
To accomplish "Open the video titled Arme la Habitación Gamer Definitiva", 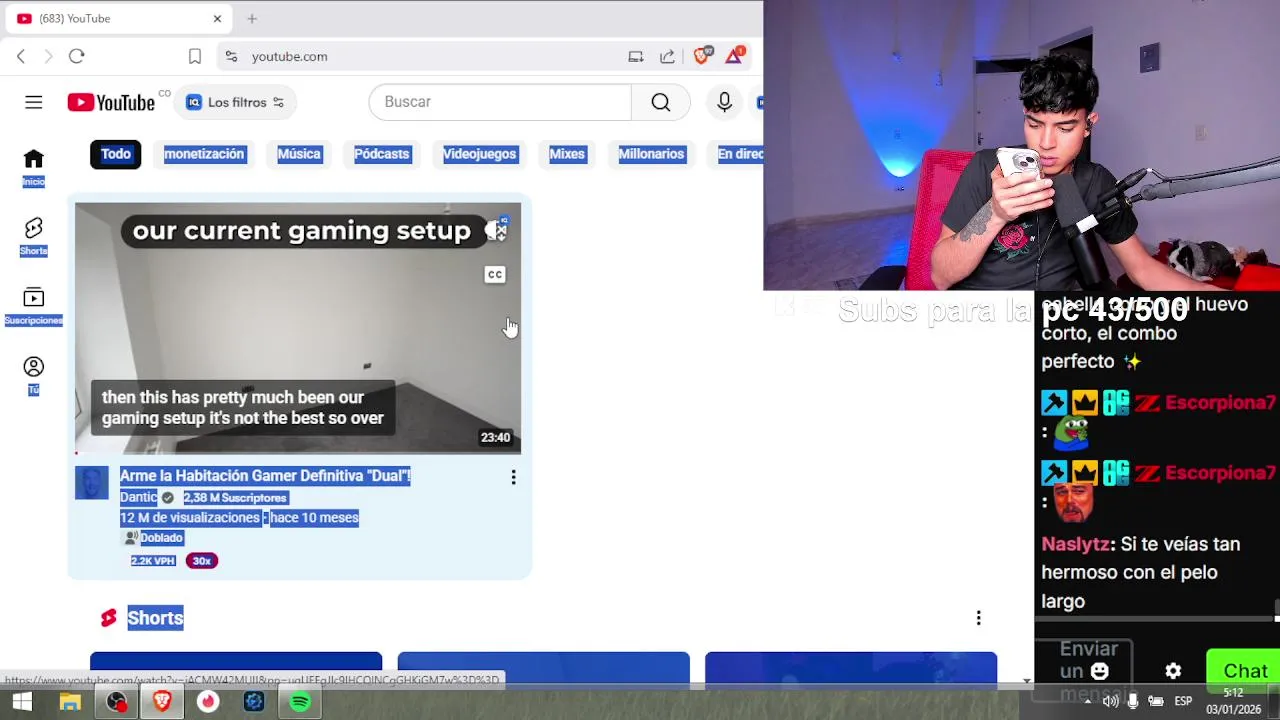I will tap(265, 476).
